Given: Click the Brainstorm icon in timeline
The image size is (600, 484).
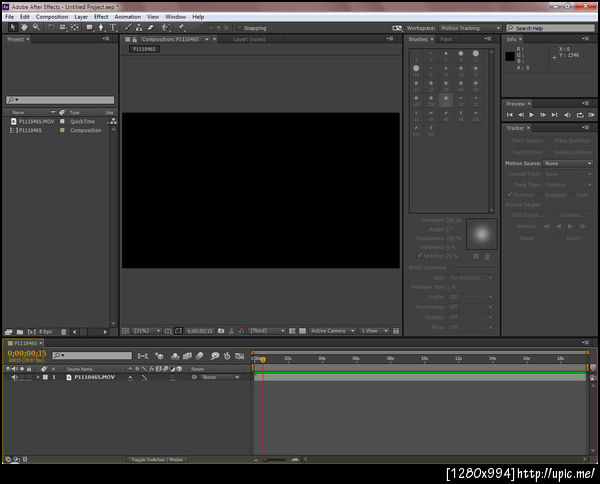Looking at the screenshot, I should (x=215, y=356).
